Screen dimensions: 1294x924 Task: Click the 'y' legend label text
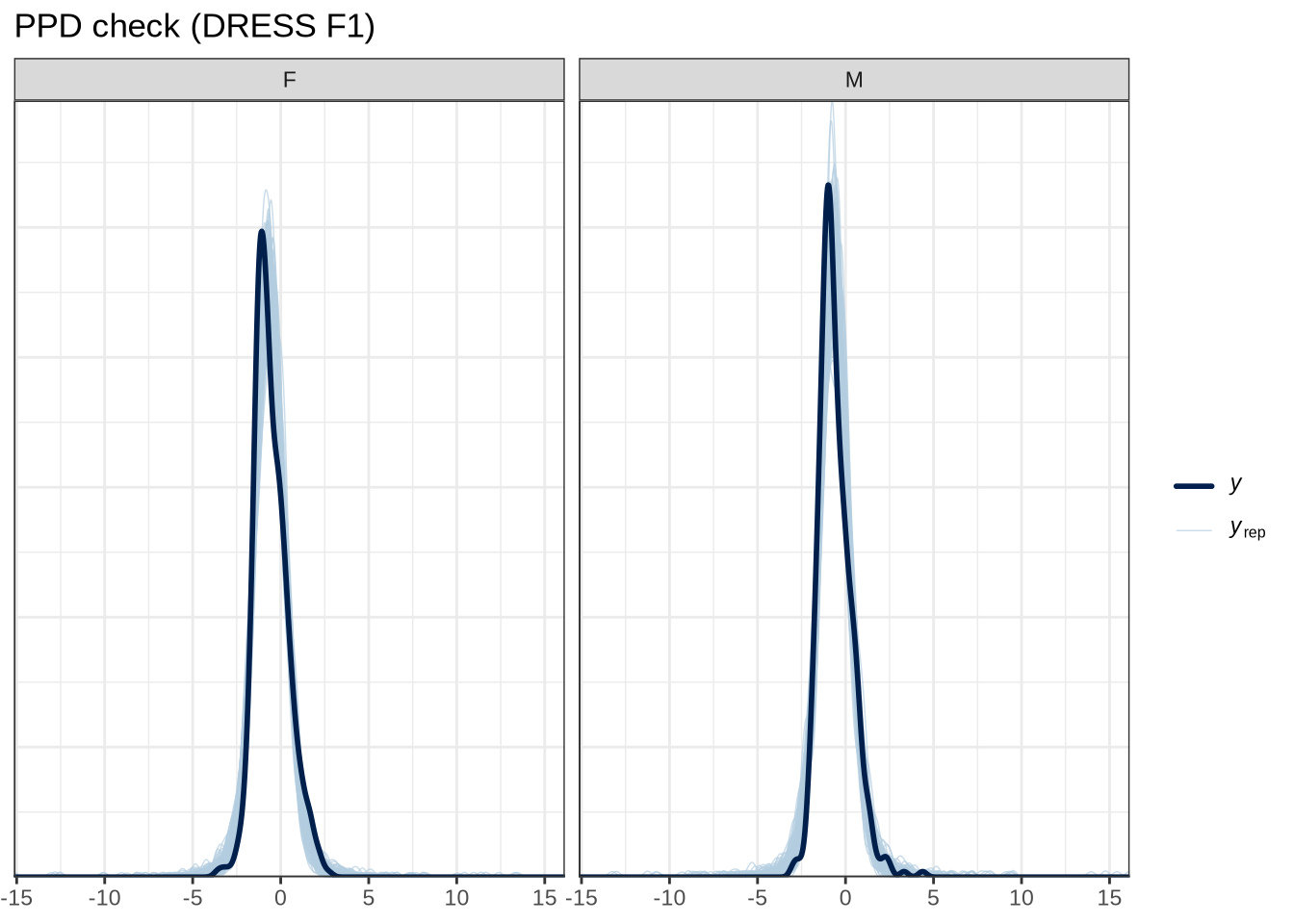[1236, 484]
